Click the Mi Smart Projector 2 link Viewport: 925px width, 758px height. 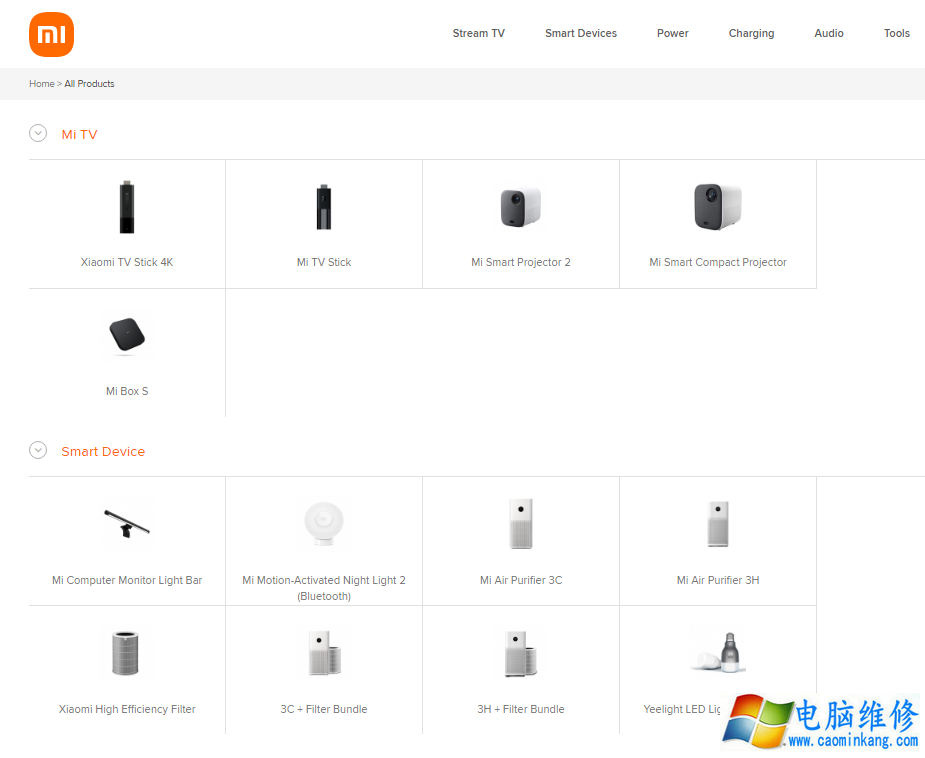(x=521, y=262)
